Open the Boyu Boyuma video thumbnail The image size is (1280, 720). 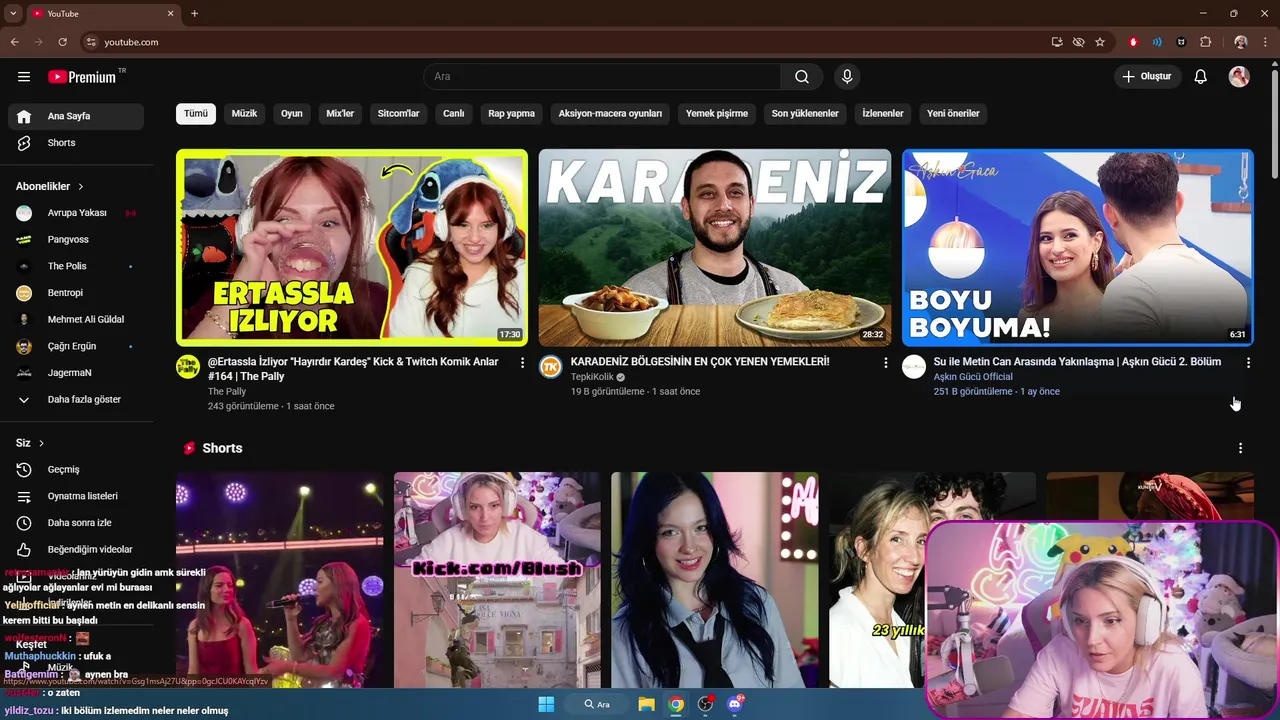1077,247
